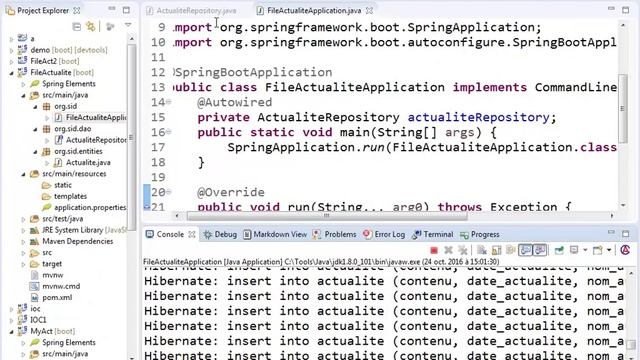Close the Console view tab
640x360 pixels.
192,234
